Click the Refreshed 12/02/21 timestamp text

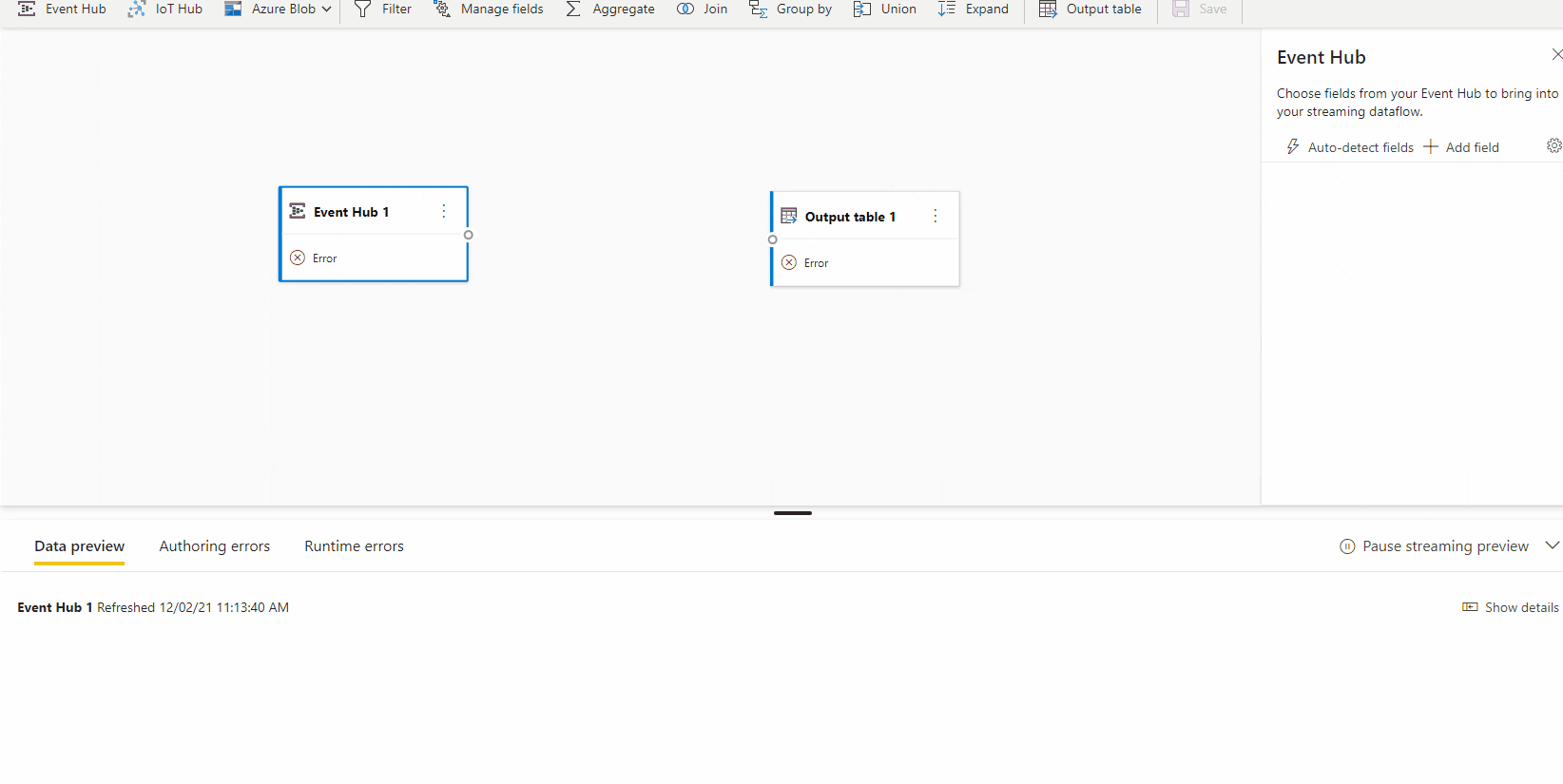(x=193, y=607)
